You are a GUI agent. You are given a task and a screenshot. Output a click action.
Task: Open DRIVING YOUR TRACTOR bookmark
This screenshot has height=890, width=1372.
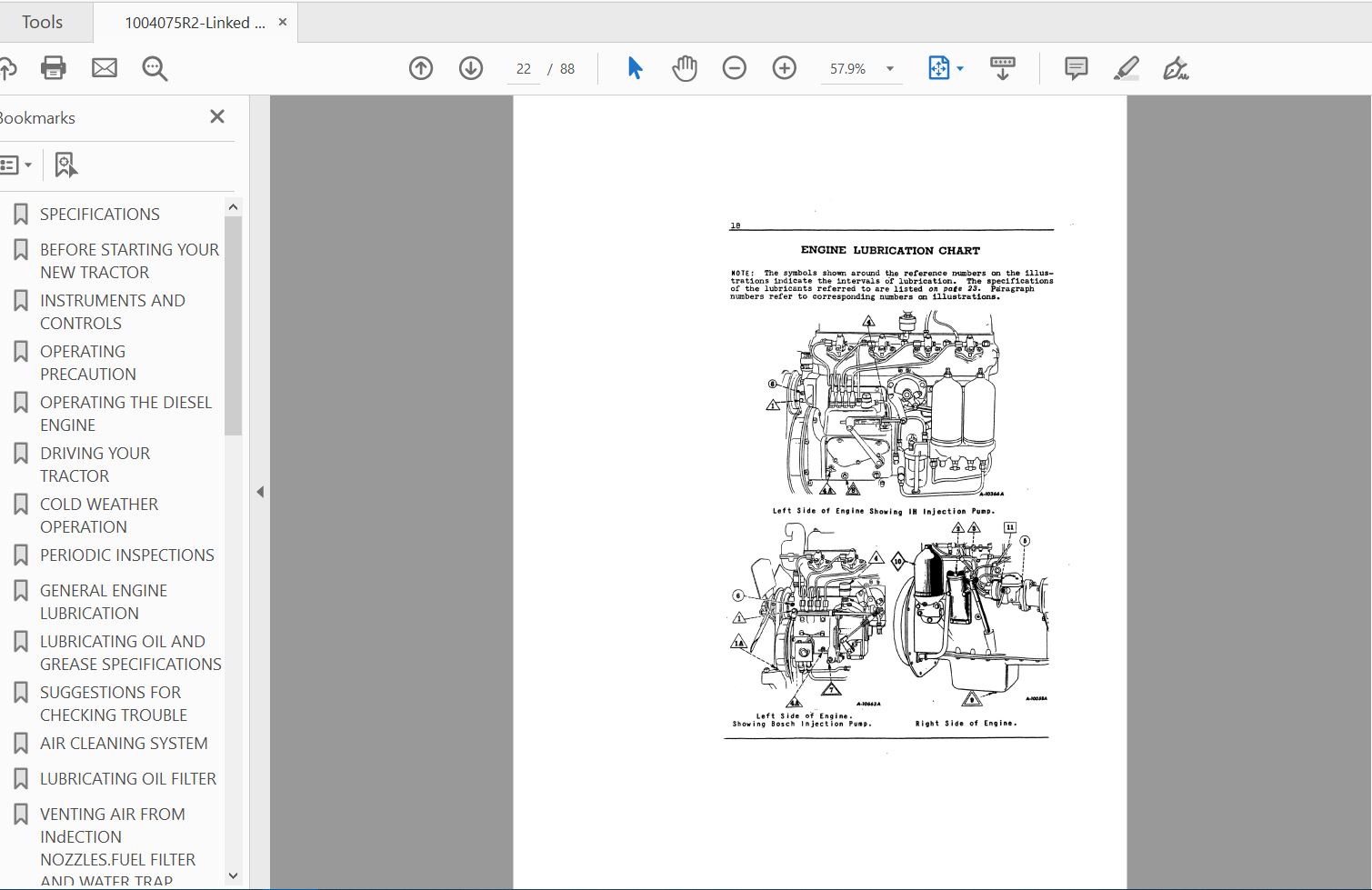coord(95,465)
